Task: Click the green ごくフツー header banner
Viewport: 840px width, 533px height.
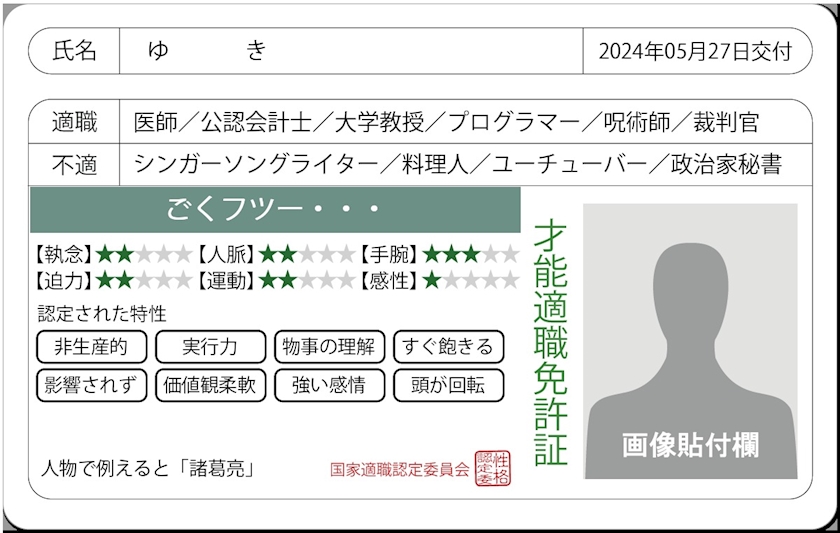Action: 275,210
